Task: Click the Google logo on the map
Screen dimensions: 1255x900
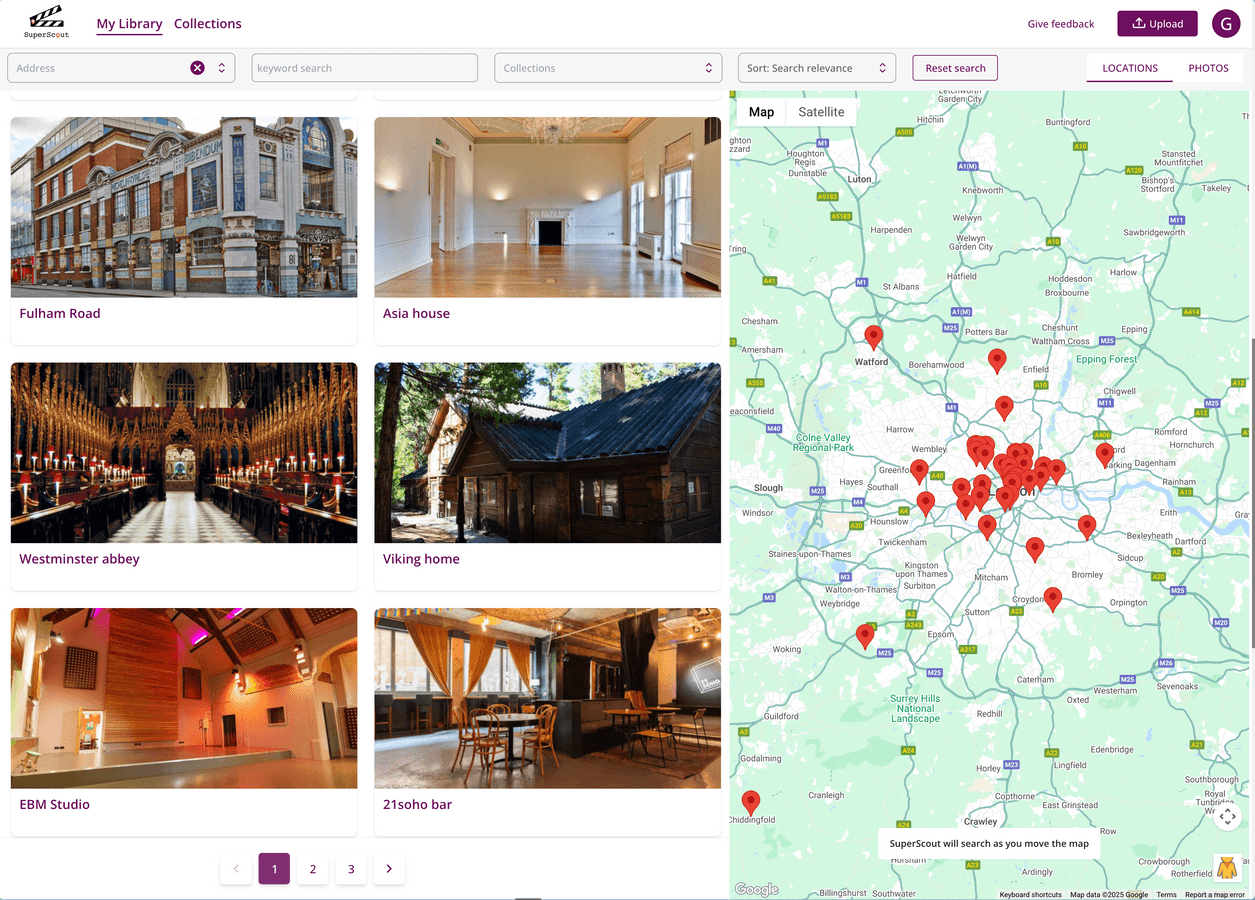Action: 757,889
